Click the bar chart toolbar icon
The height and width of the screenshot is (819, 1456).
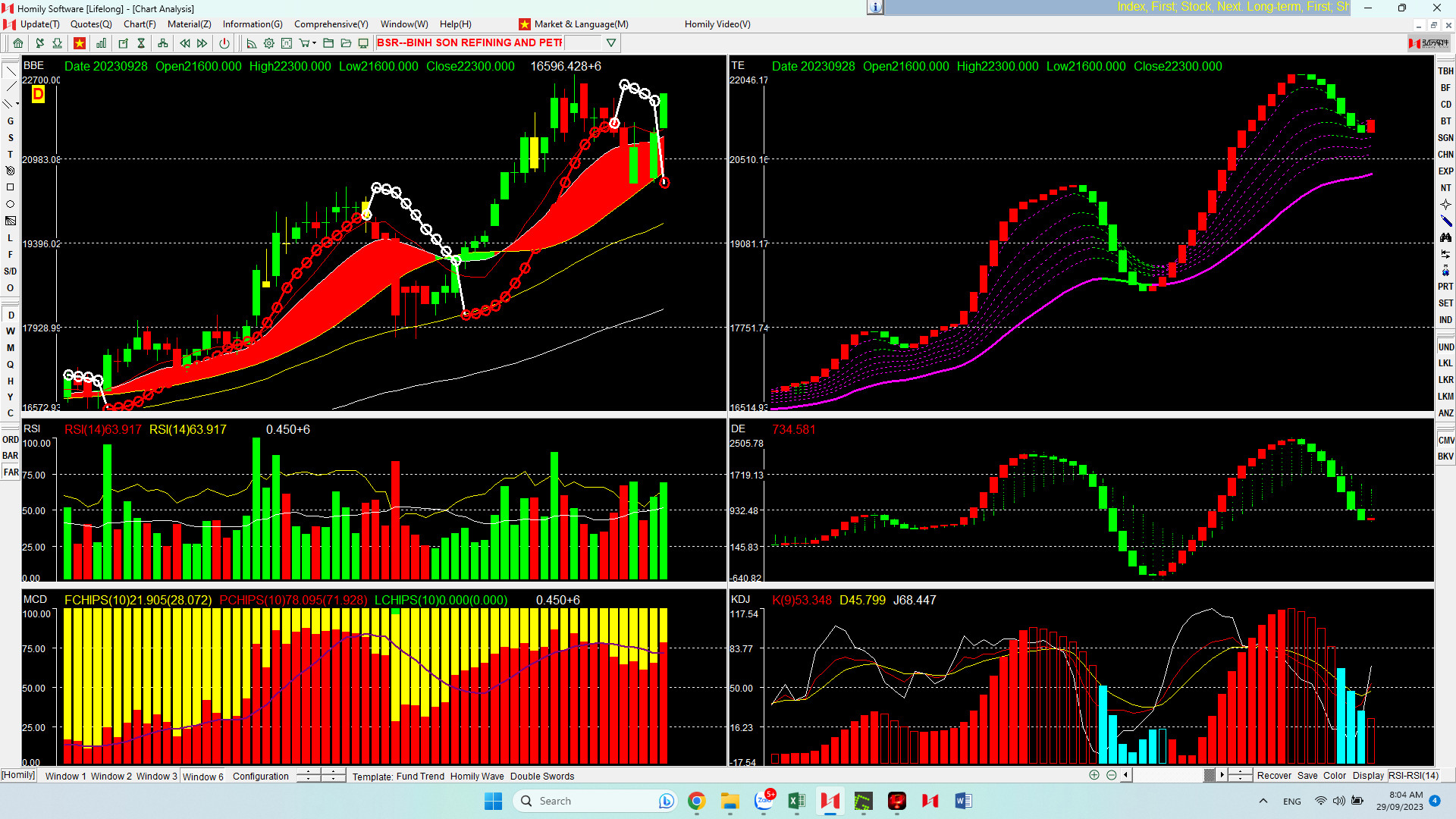tap(101, 43)
